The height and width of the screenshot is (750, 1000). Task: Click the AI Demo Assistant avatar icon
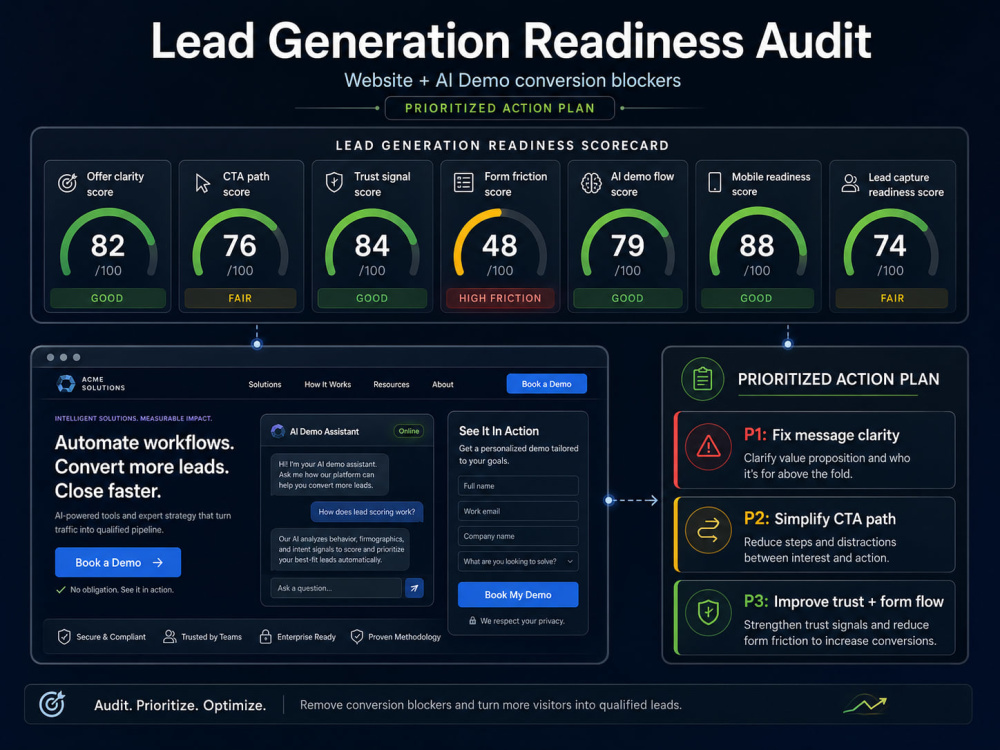point(278,431)
